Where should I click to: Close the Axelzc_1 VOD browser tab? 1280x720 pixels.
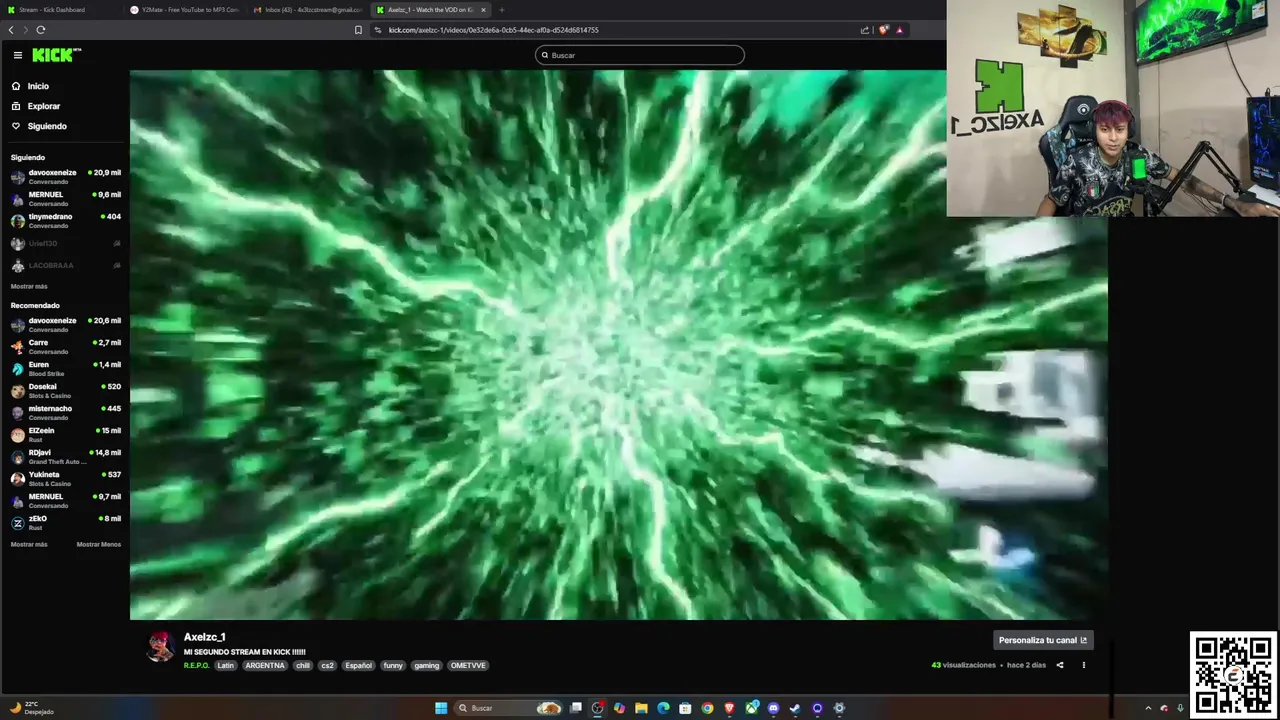pyautogui.click(x=483, y=10)
